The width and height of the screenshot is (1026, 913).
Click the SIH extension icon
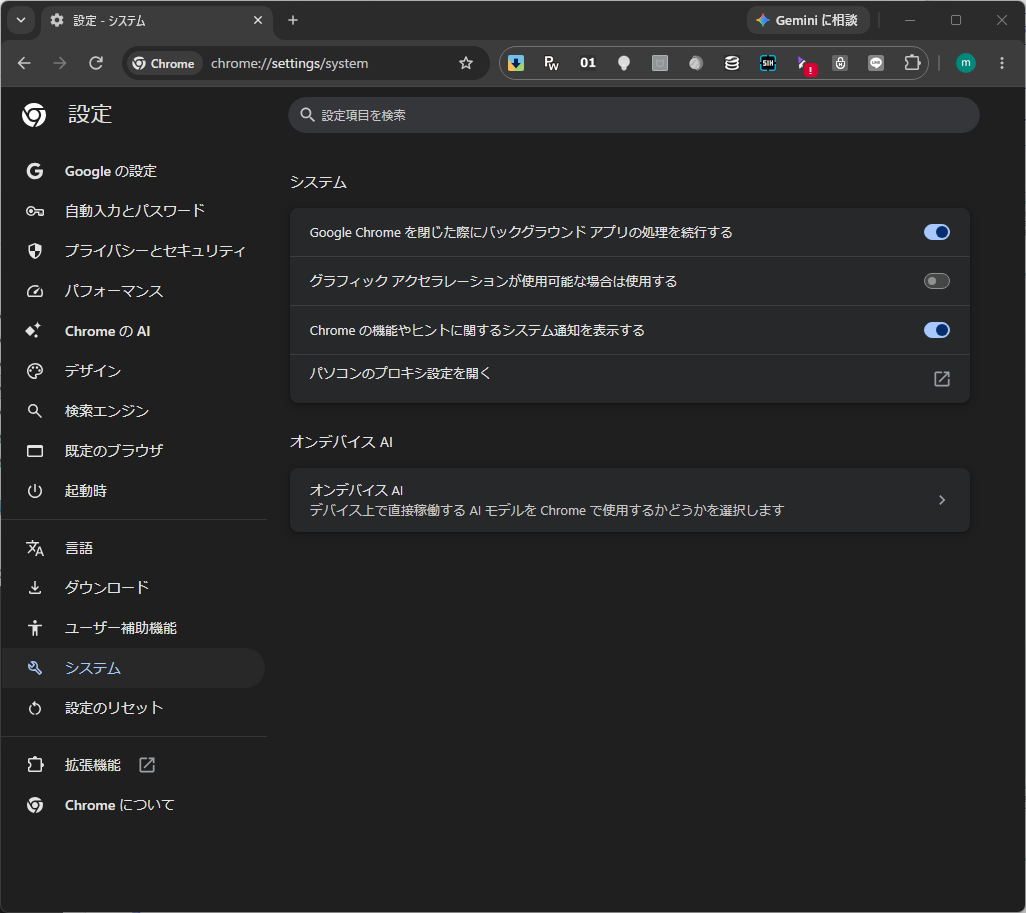(x=768, y=63)
